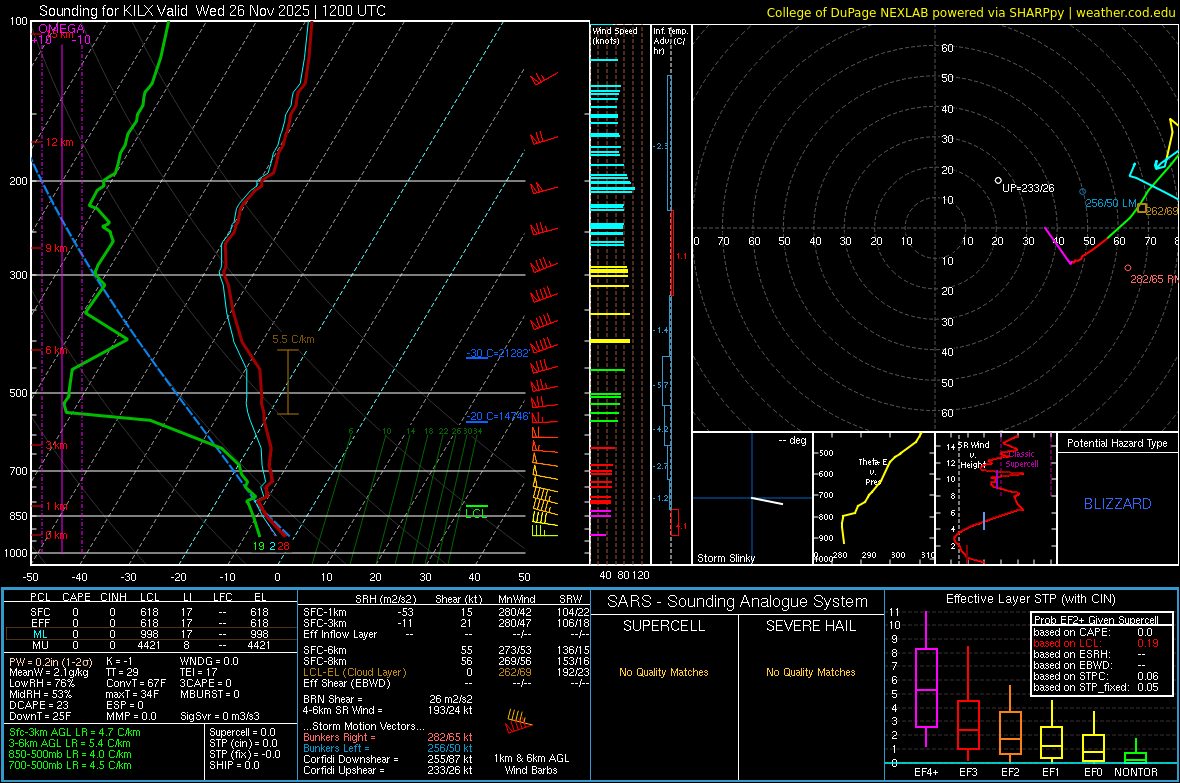Click the Wind Speed (knots) panel header
Image resolution: width=1180 pixels, height=783 pixels.
point(615,35)
